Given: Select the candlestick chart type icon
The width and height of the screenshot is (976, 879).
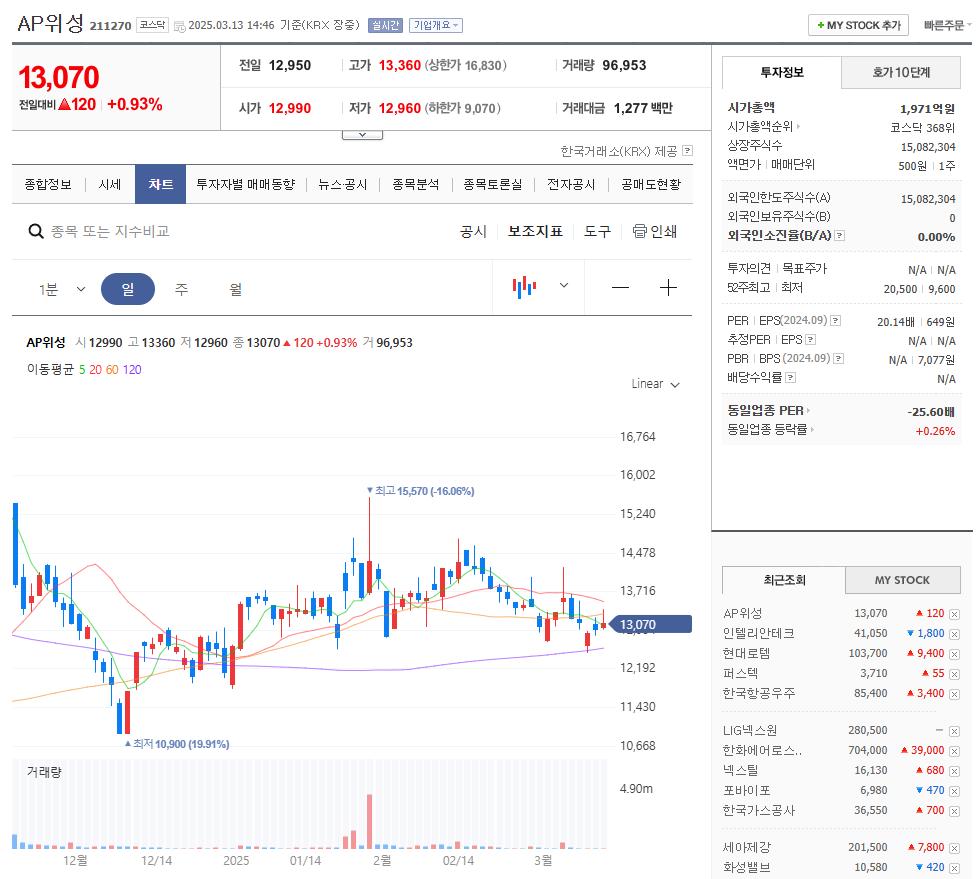Looking at the screenshot, I should pyautogui.click(x=523, y=286).
